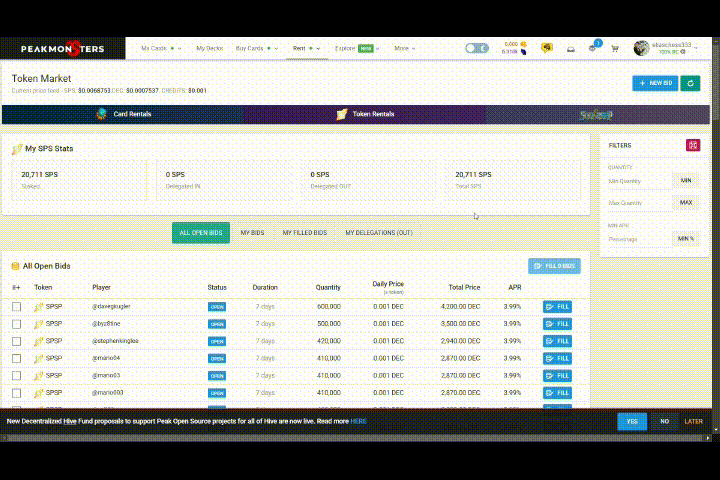Sort by the Total Price column header

(464, 288)
